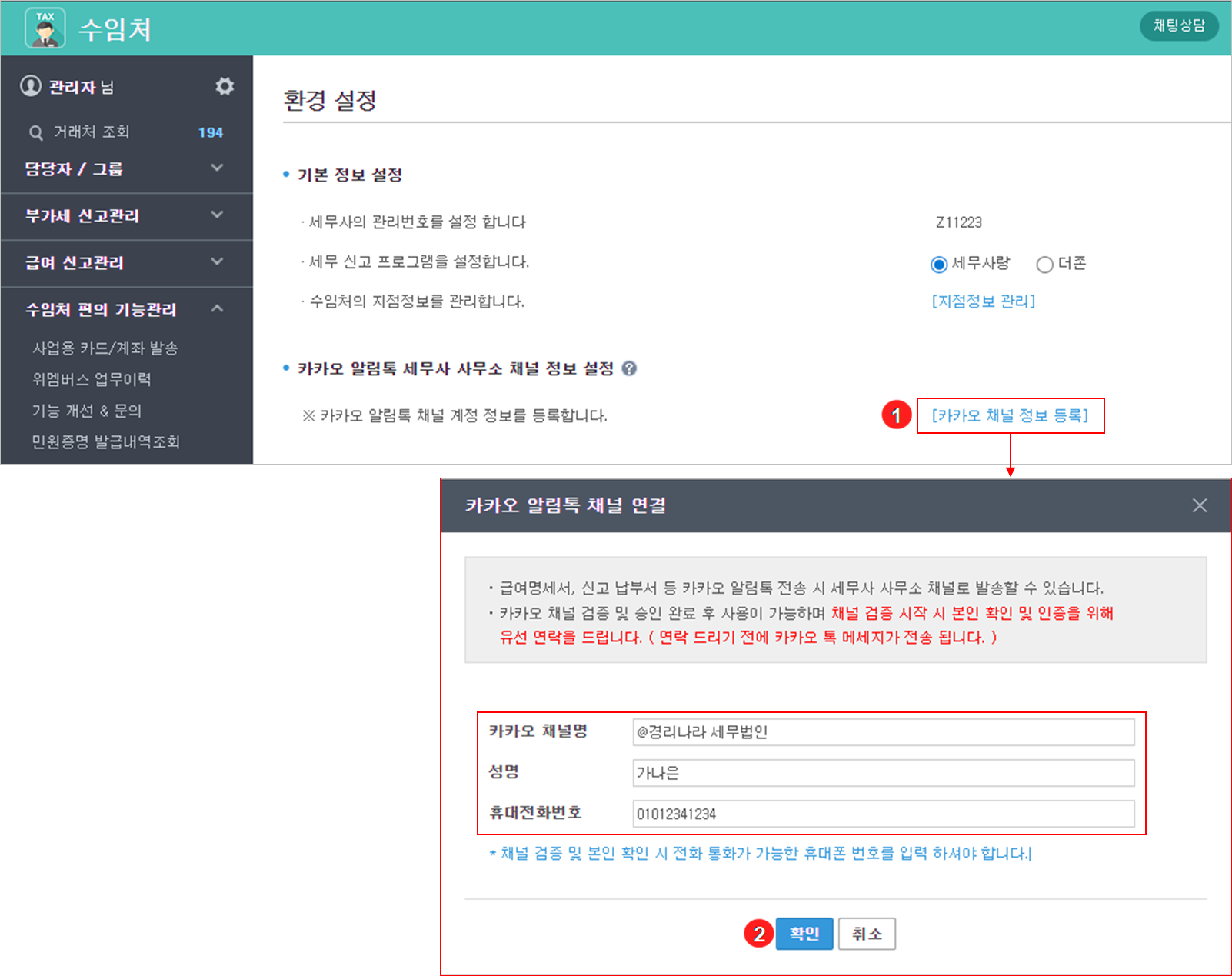Expand the 급여 신고관리 menu chevron

pyautogui.click(x=218, y=261)
